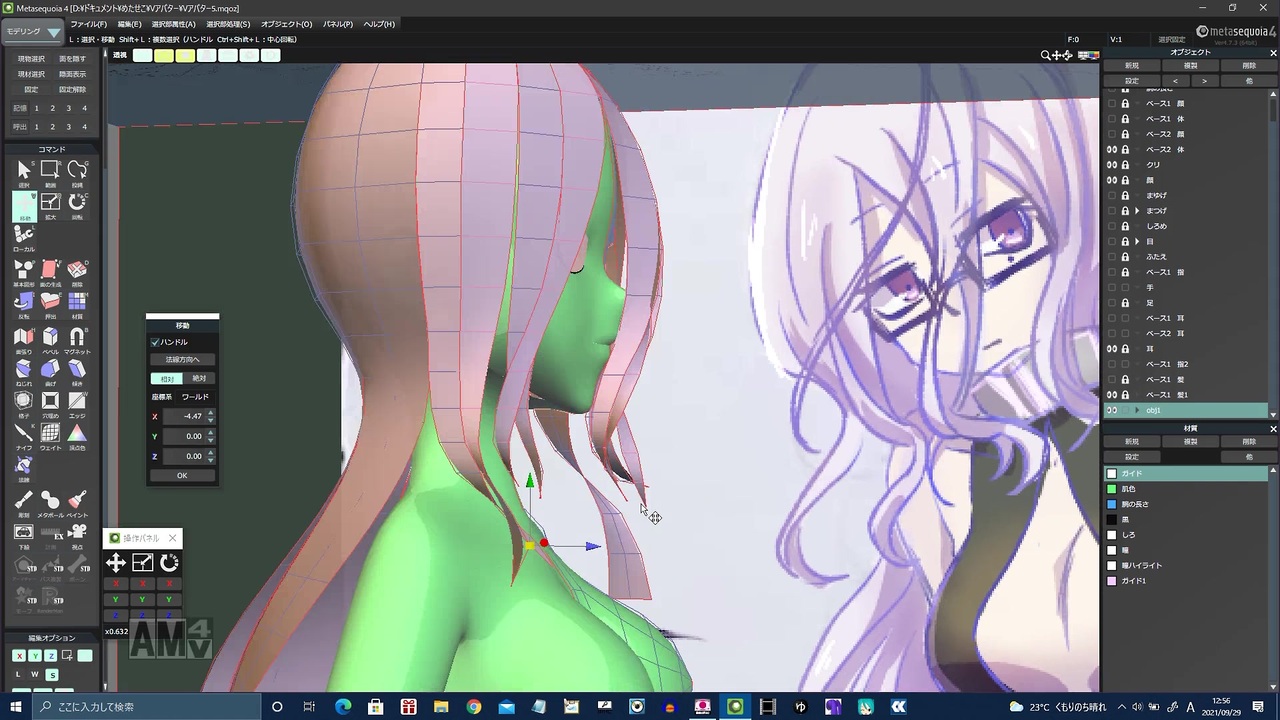Open the ワールド coordinate system dropdown

pos(195,397)
